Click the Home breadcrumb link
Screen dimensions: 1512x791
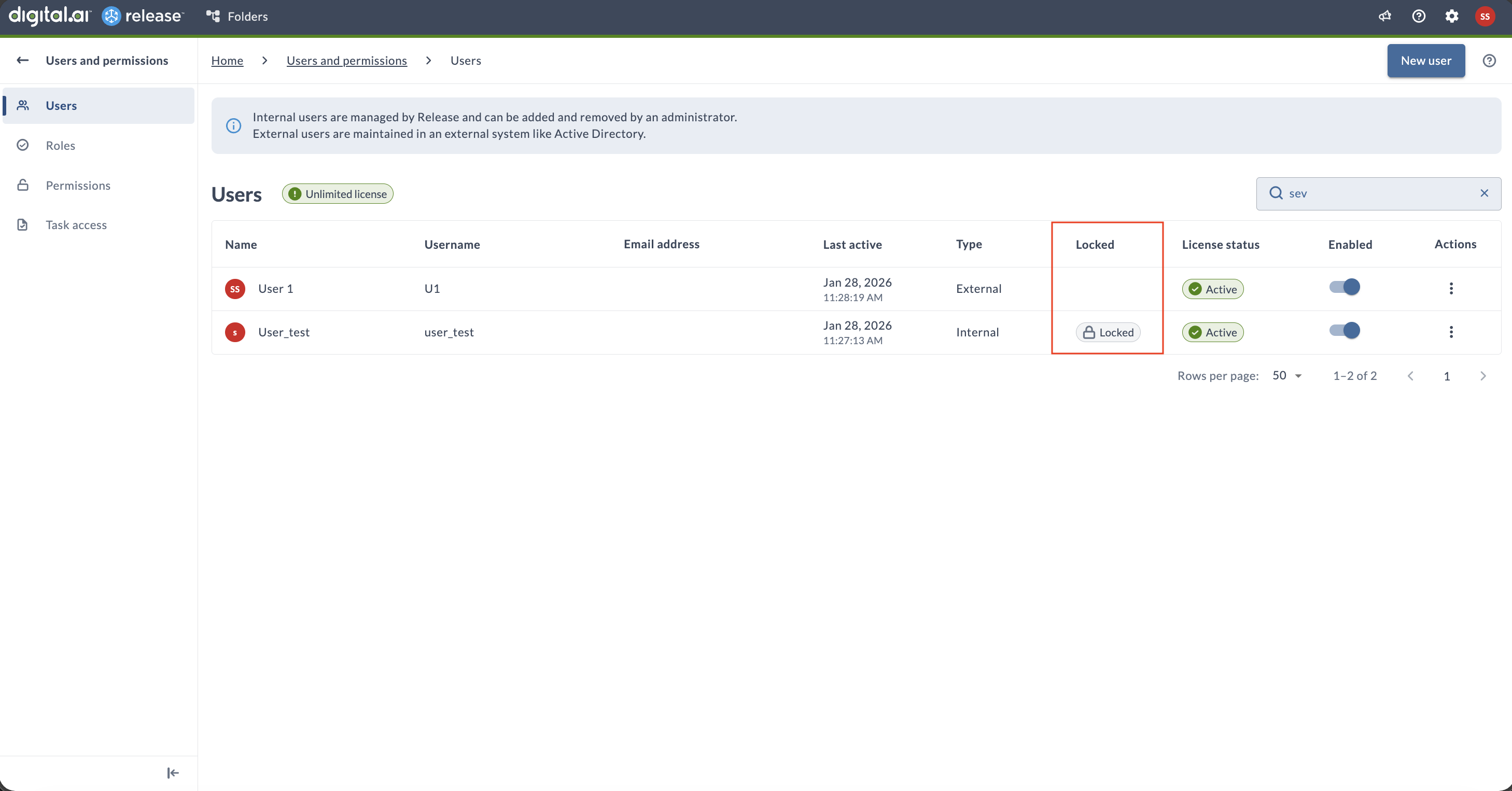[227, 61]
